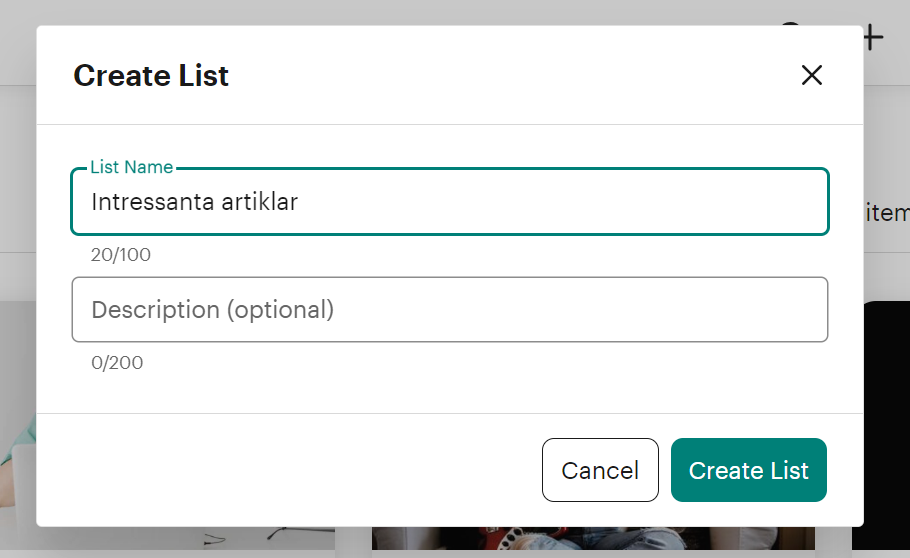The width and height of the screenshot is (910, 558).
Task: Open the guitar photo thumbnail below dialog
Action: pyautogui.click(x=593, y=538)
